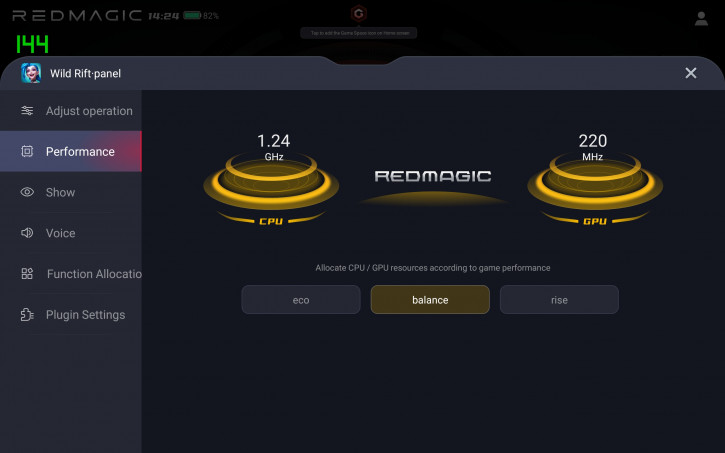Image resolution: width=725 pixels, height=453 pixels.
Task: Click the sliders icon beside Adjust operation
Action: tap(27, 111)
